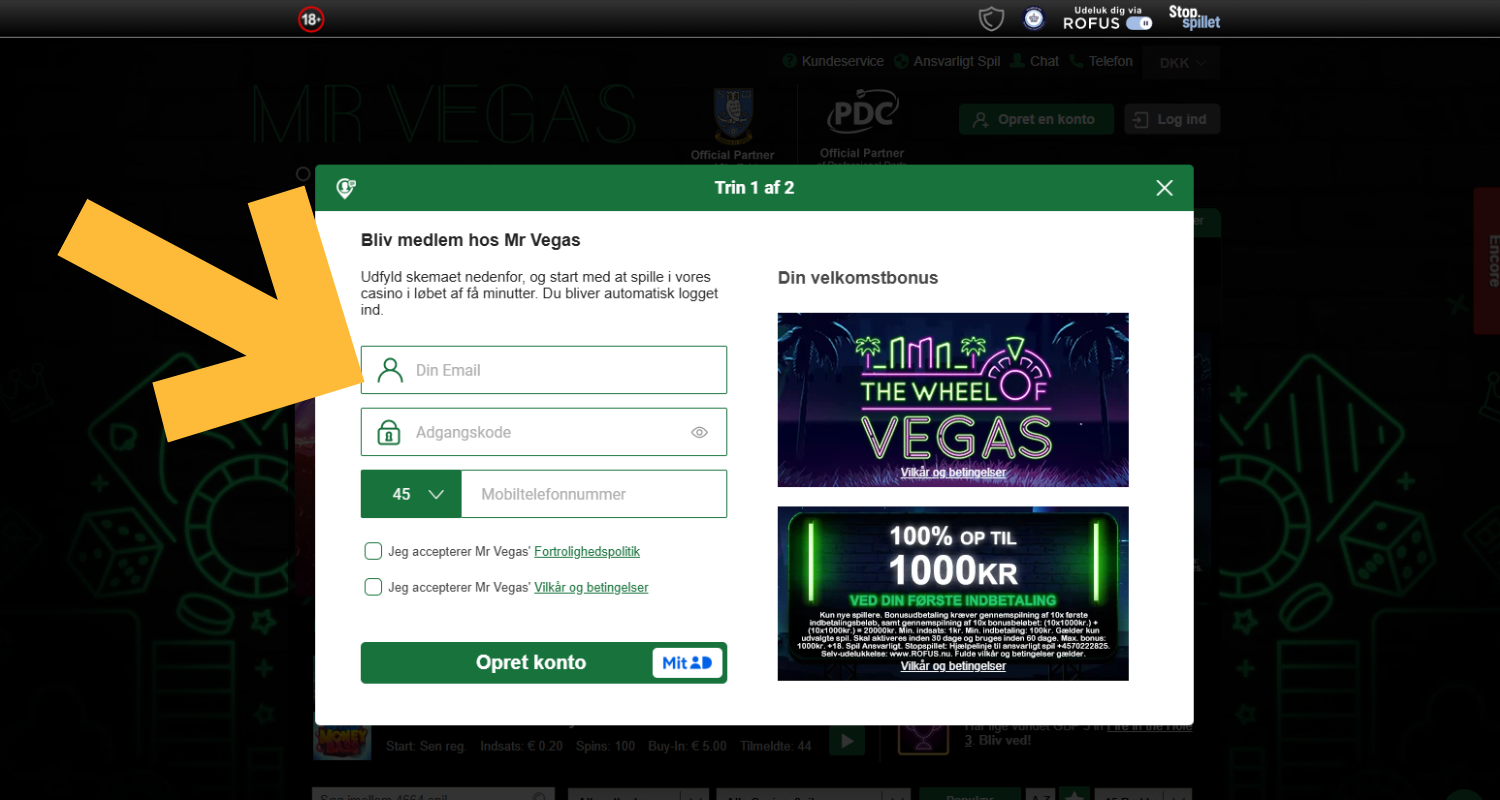Open Vilkår og betingelser under Wheel of Vegas
This screenshot has width=1500, height=800.
tap(953, 473)
